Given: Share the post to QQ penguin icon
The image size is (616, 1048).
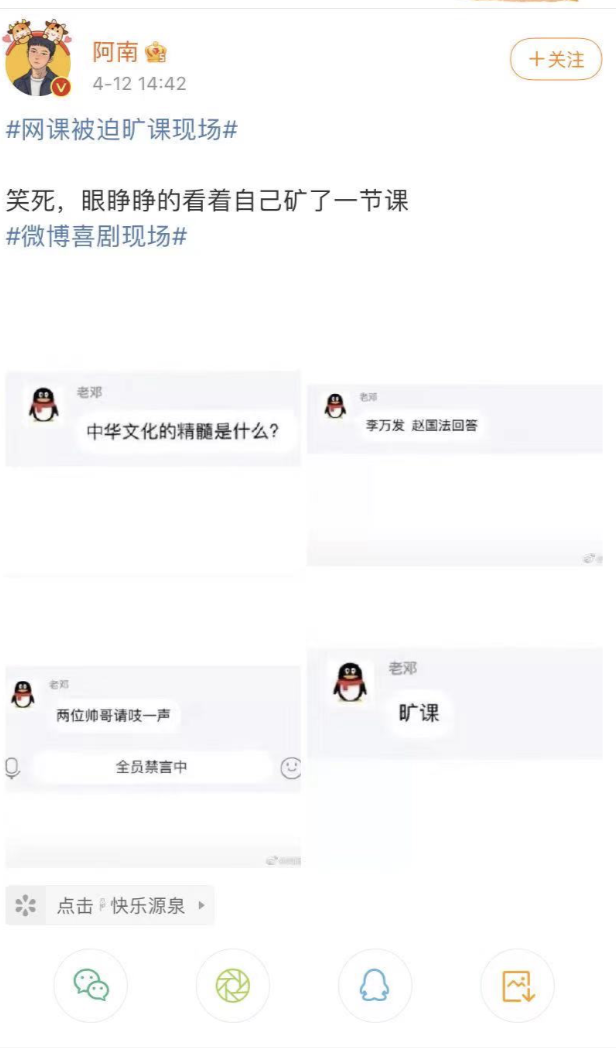Looking at the screenshot, I should (375, 985).
